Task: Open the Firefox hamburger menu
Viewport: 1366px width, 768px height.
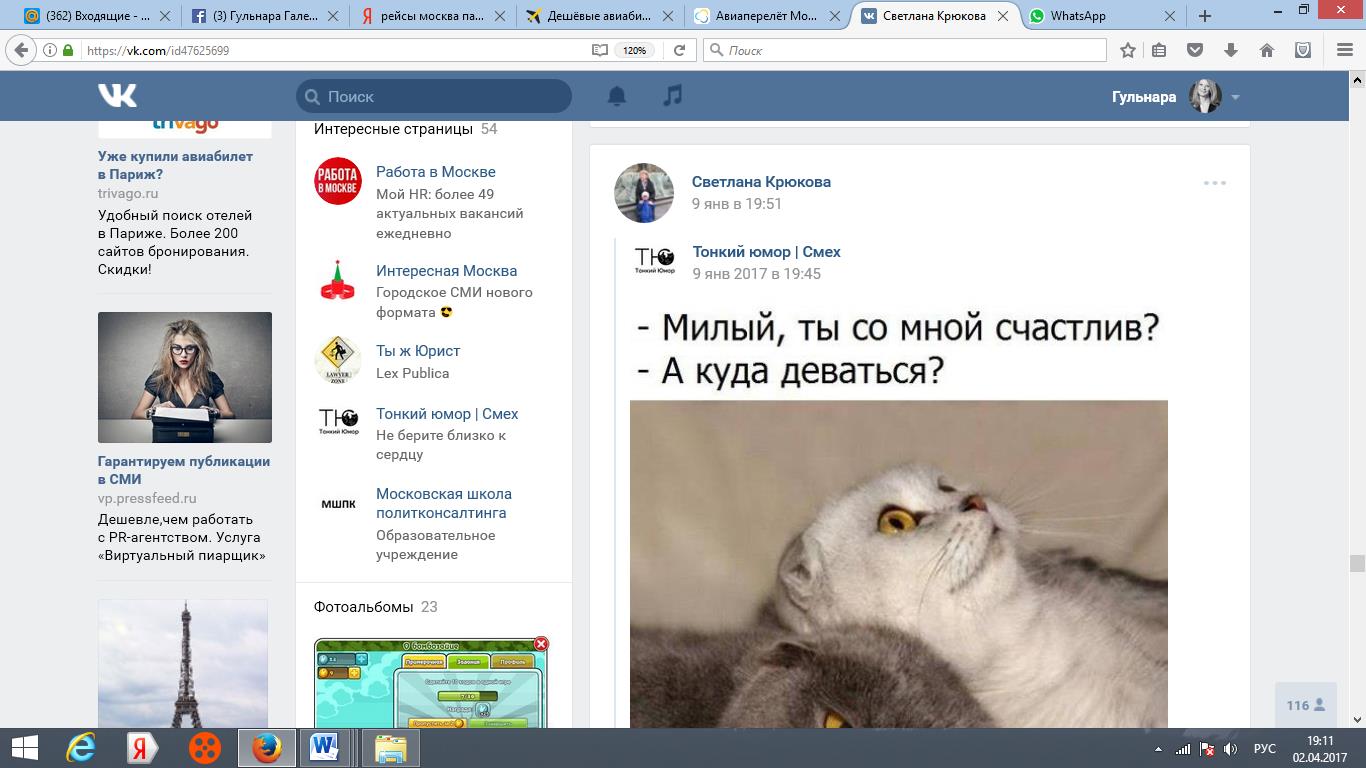Action: pyautogui.click(x=1343, y=50)
